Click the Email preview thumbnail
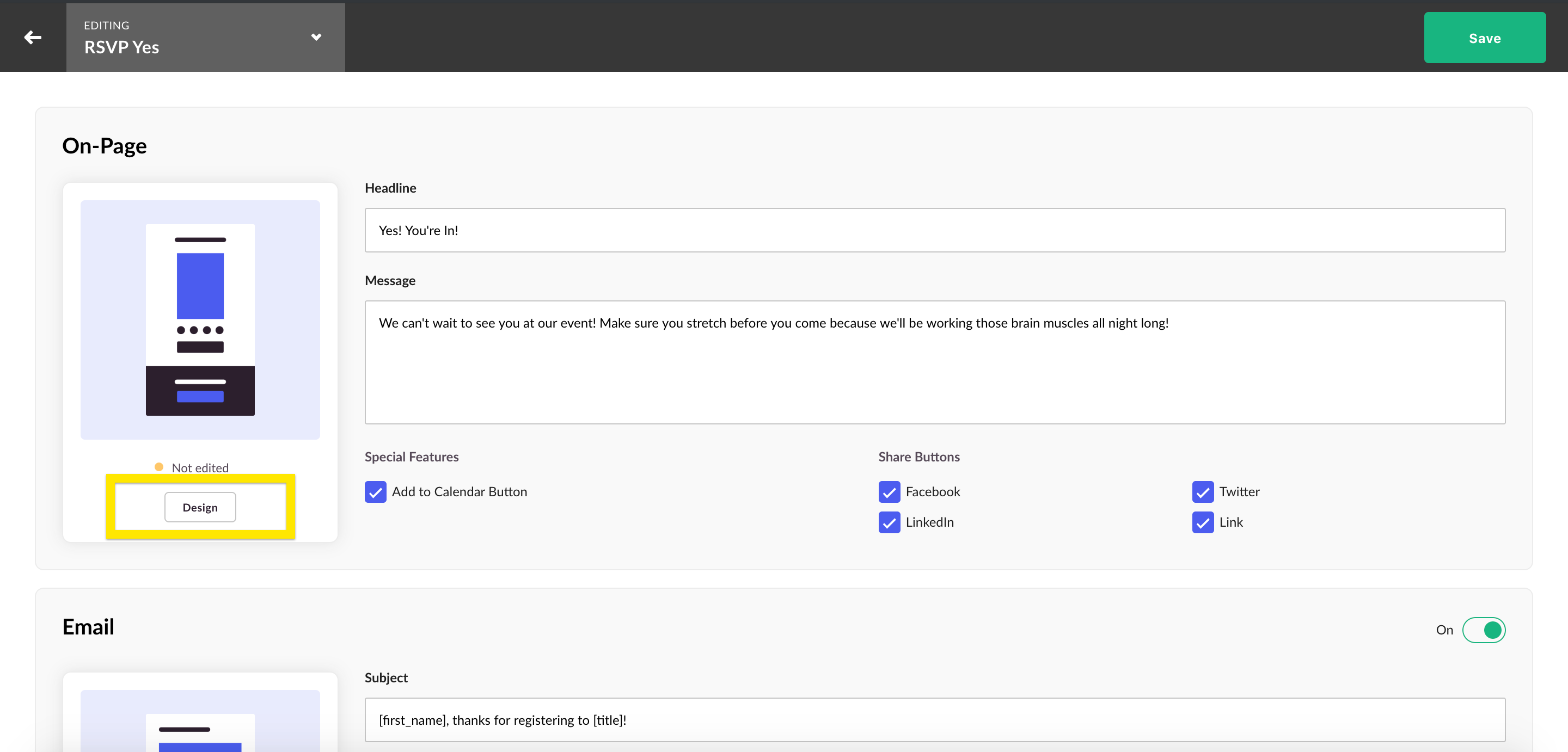 pos(200,721)
